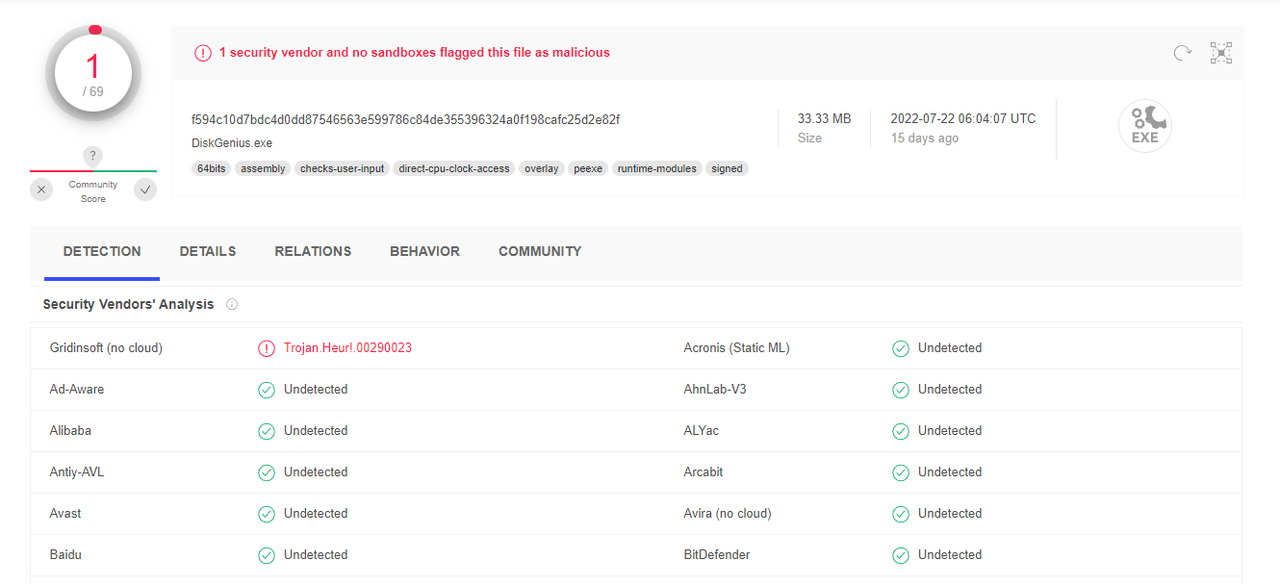Open the similar files graph icon
1280x584 pixels.
[1221, 53]
